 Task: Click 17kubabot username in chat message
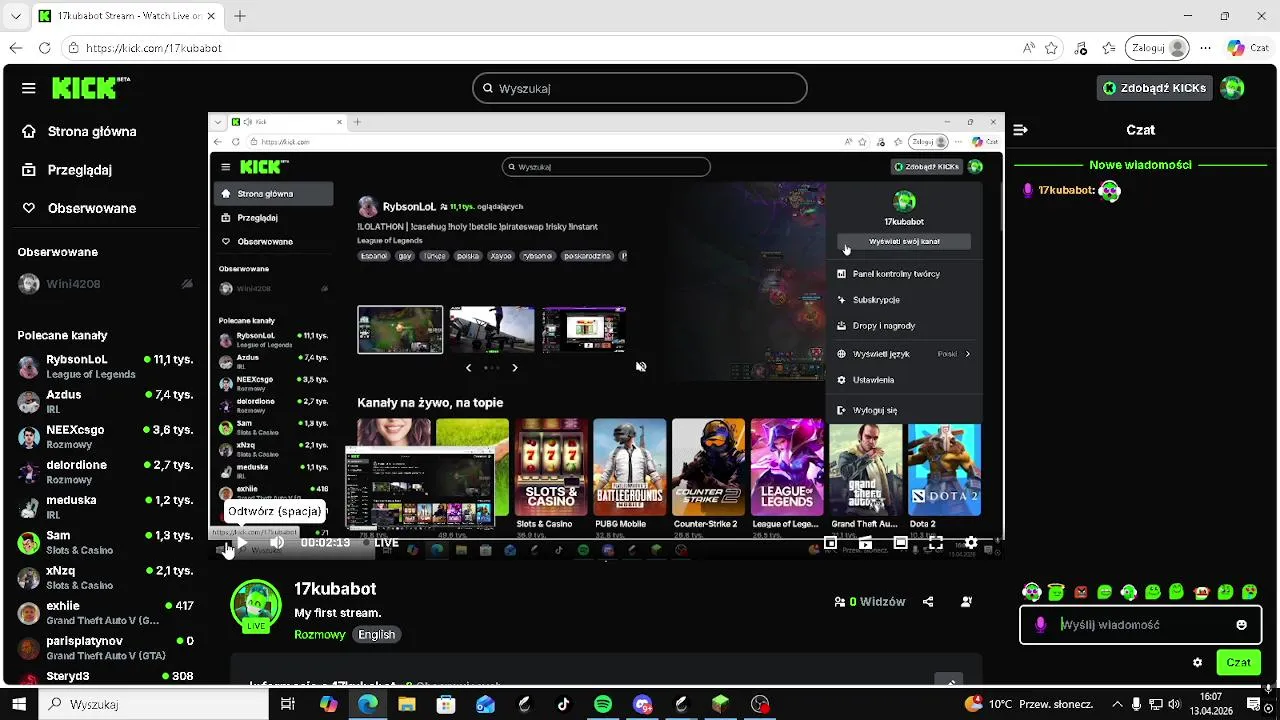point(1066,190)
